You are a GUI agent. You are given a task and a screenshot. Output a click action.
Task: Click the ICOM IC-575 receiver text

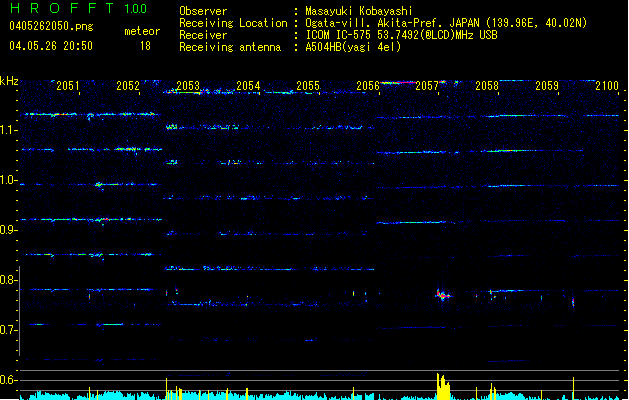[401, 35]
